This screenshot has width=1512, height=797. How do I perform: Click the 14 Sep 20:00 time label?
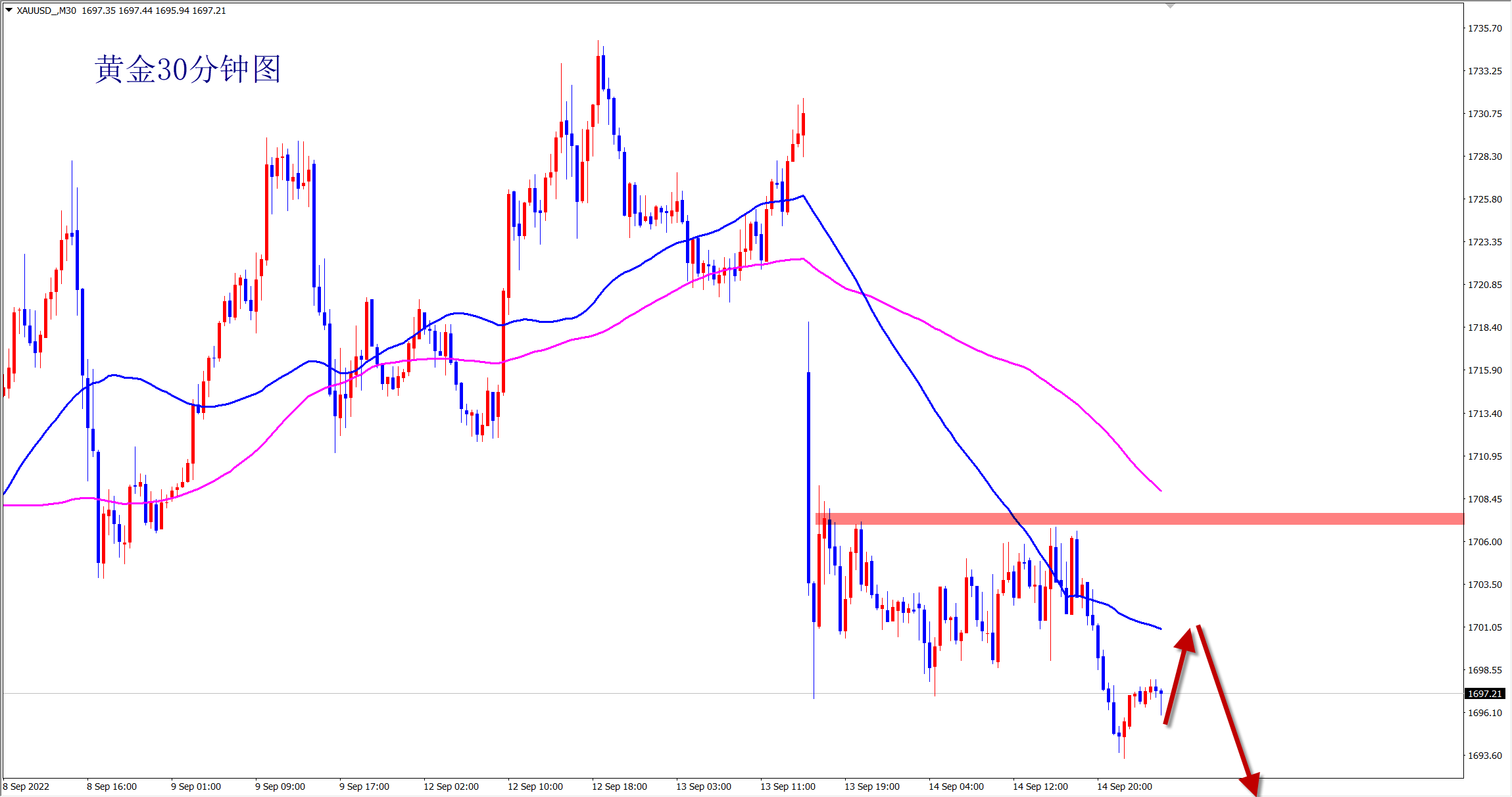(x=1125, y=786)
